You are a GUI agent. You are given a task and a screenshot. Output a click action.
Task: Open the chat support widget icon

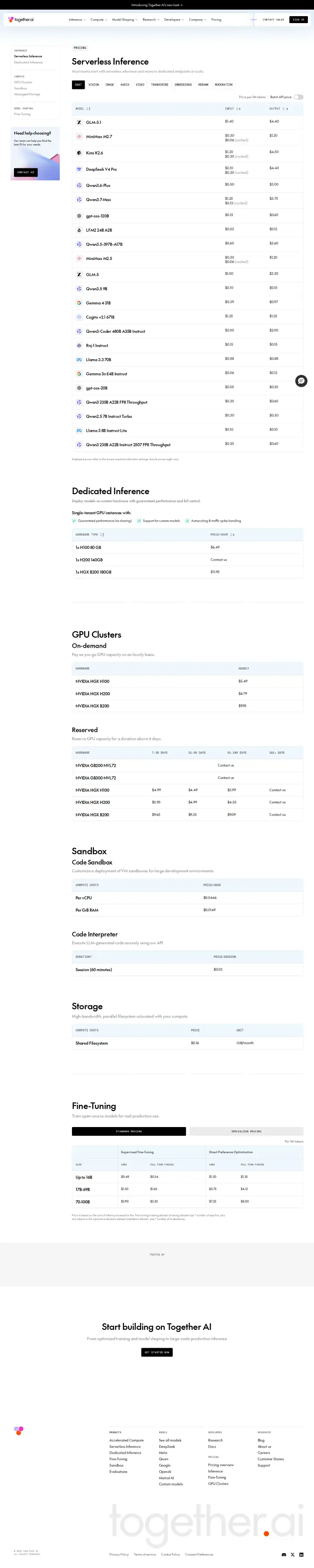click(301, 381)
